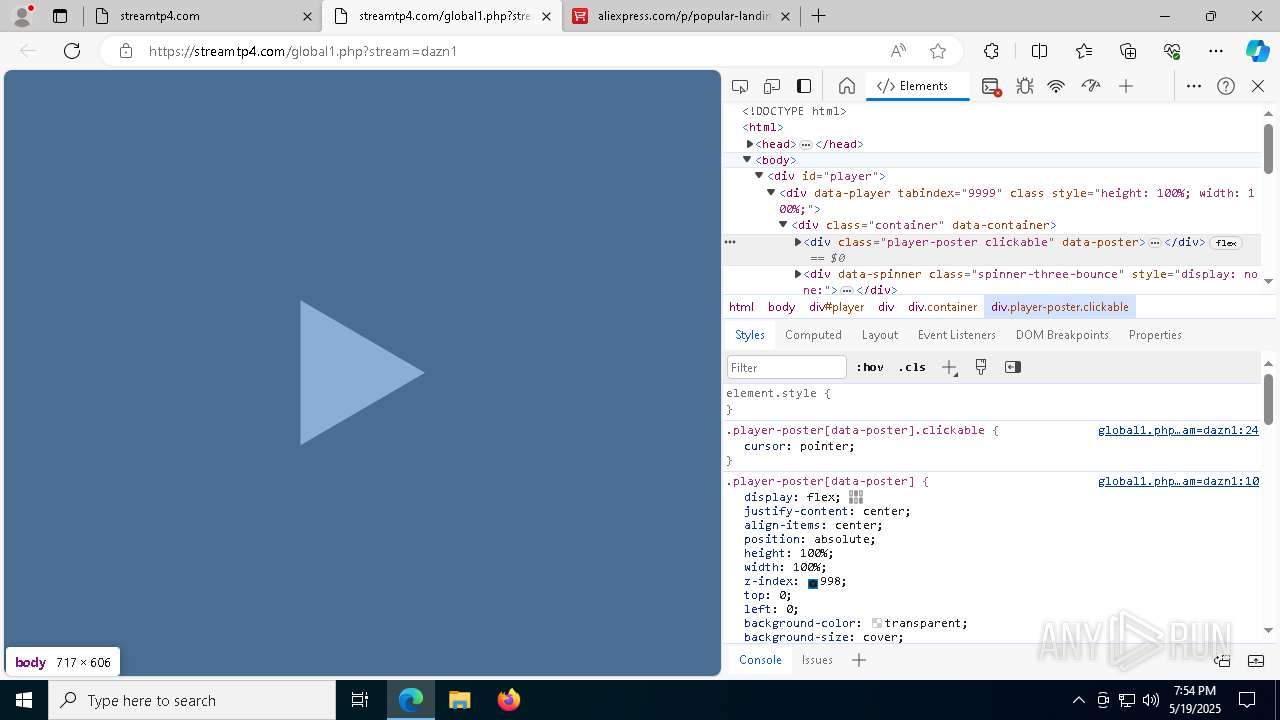Image resolution: width=1280 pixels, height=720 pixels.
Task: Collapse the div class="container" node
Action: [783, 225]
